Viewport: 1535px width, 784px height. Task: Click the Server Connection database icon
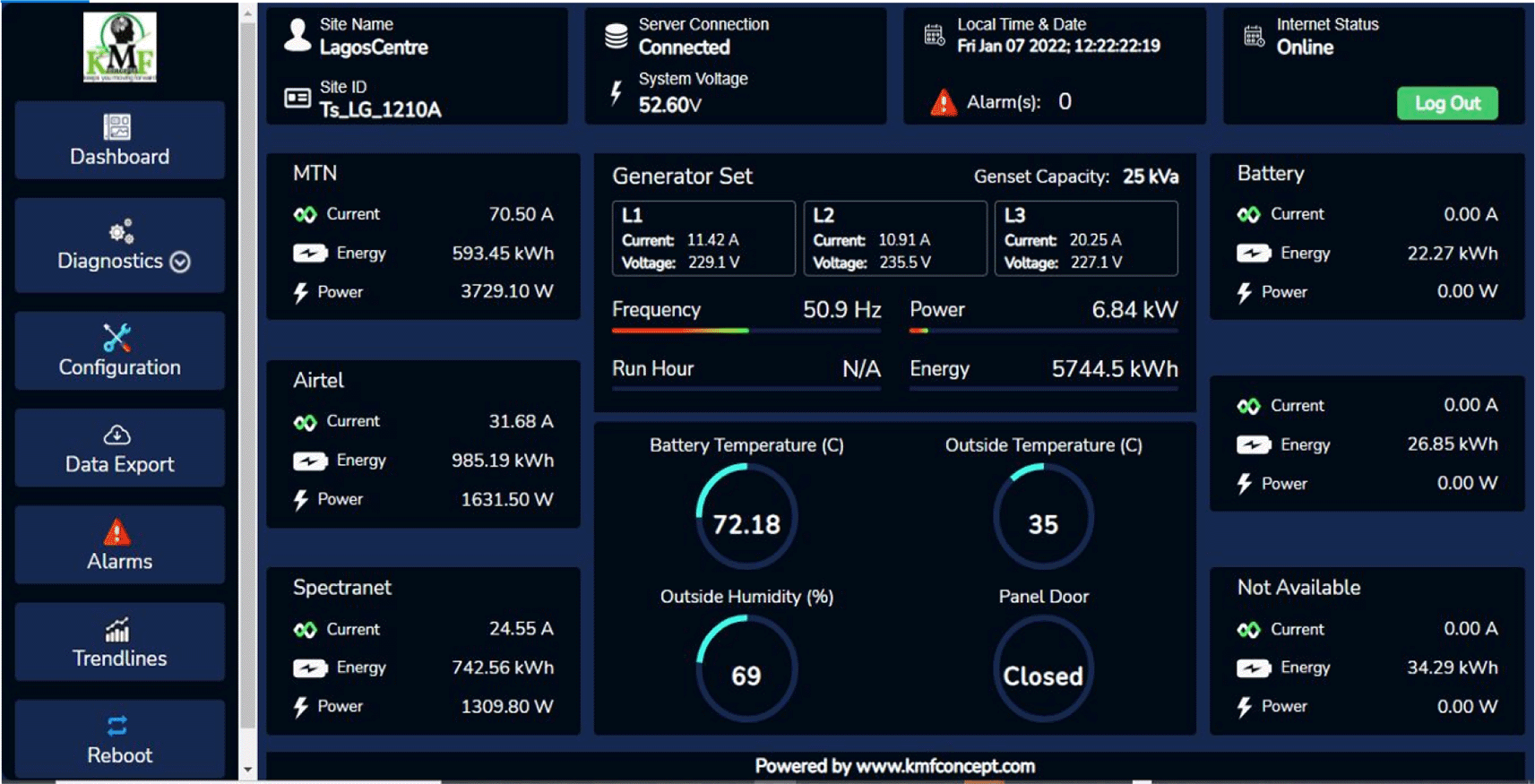tap(617, 36)
